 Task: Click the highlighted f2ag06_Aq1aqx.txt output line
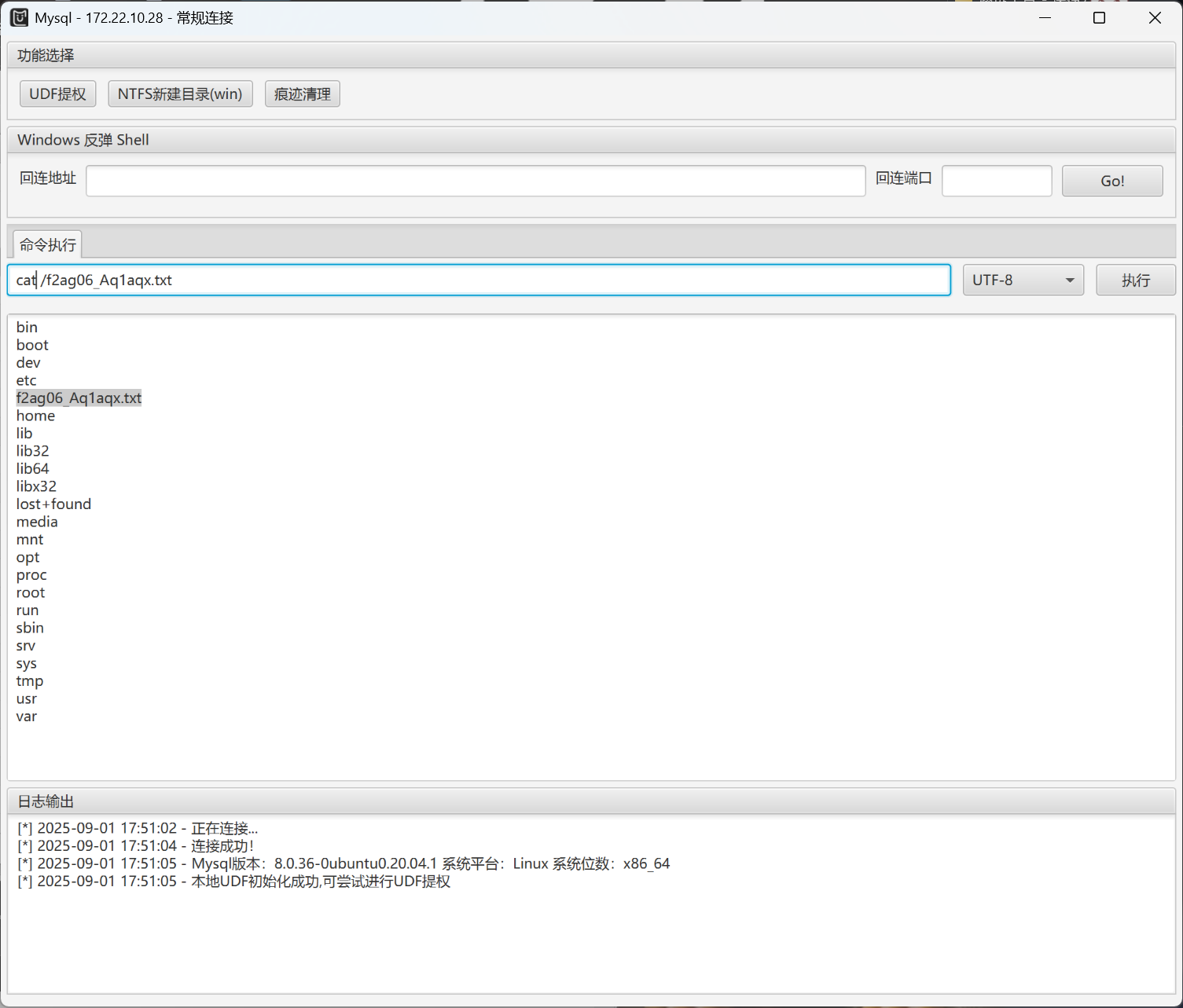click(79, 398)
